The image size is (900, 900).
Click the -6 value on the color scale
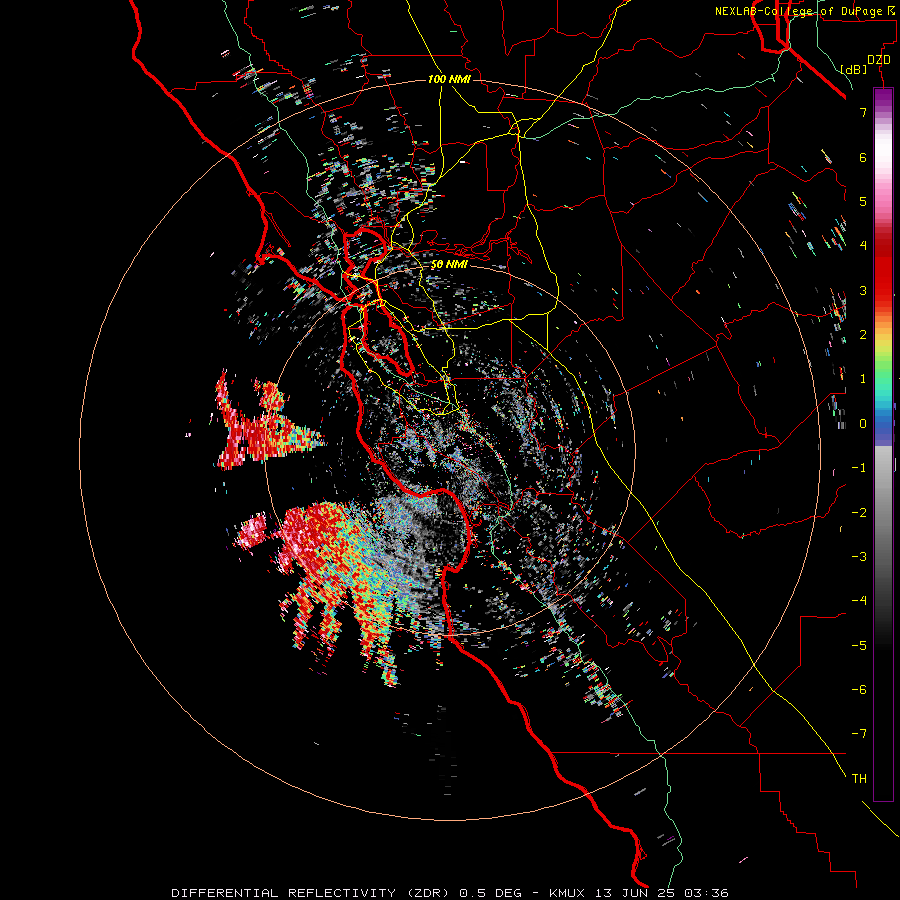tap(859, 689)
